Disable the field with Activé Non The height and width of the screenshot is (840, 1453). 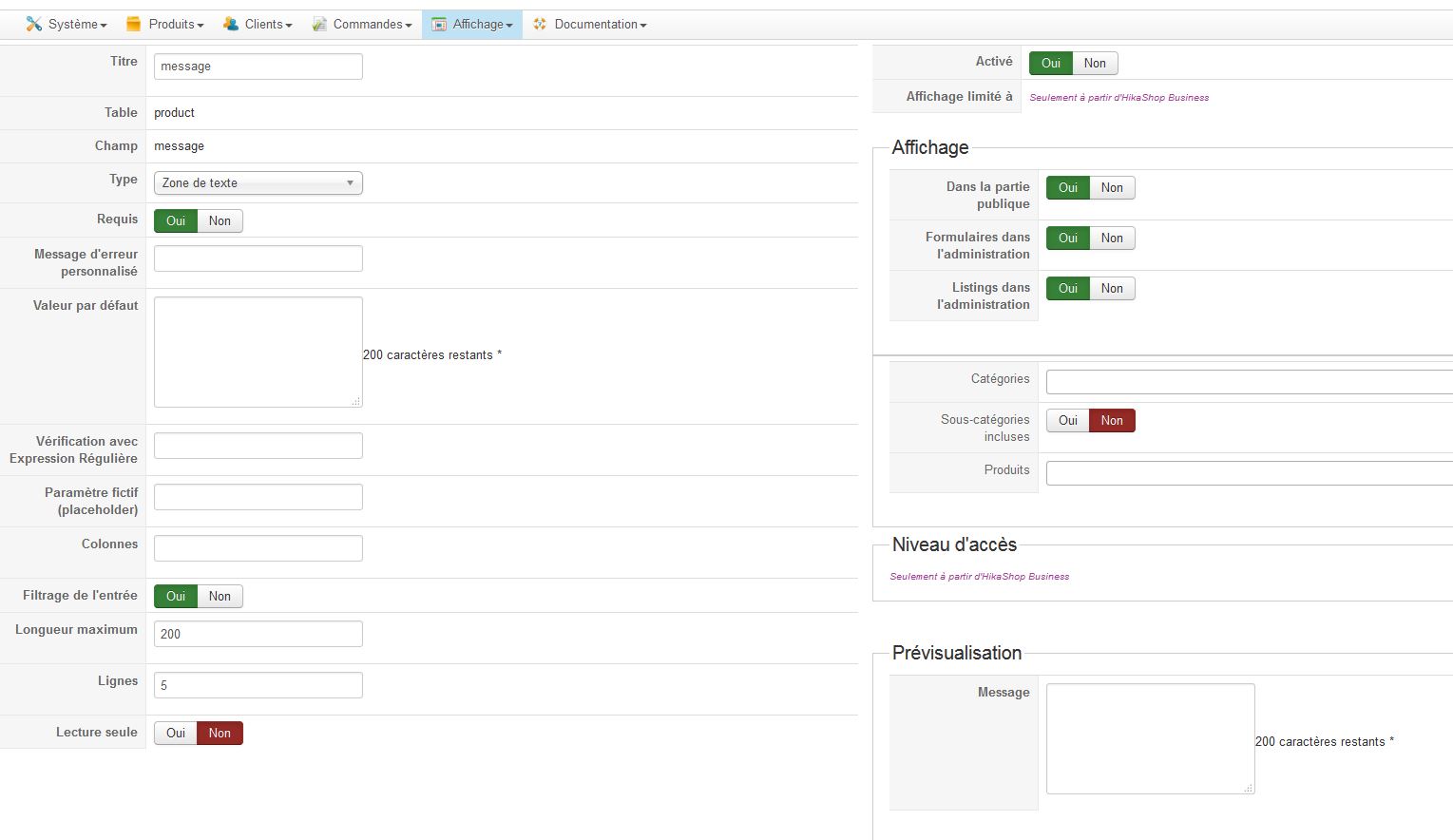[1095, 64]
